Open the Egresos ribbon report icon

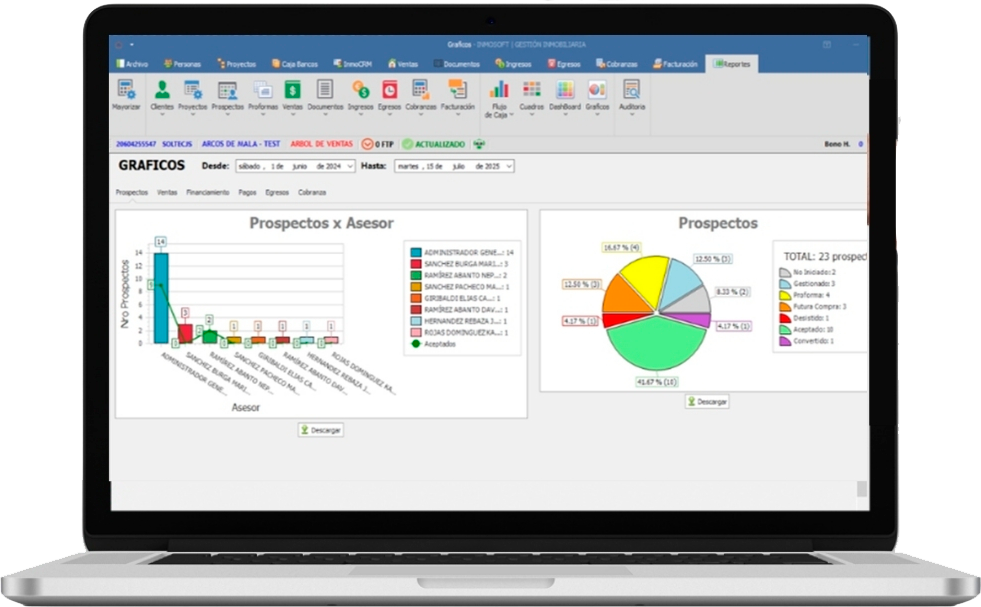click(389, 90)
